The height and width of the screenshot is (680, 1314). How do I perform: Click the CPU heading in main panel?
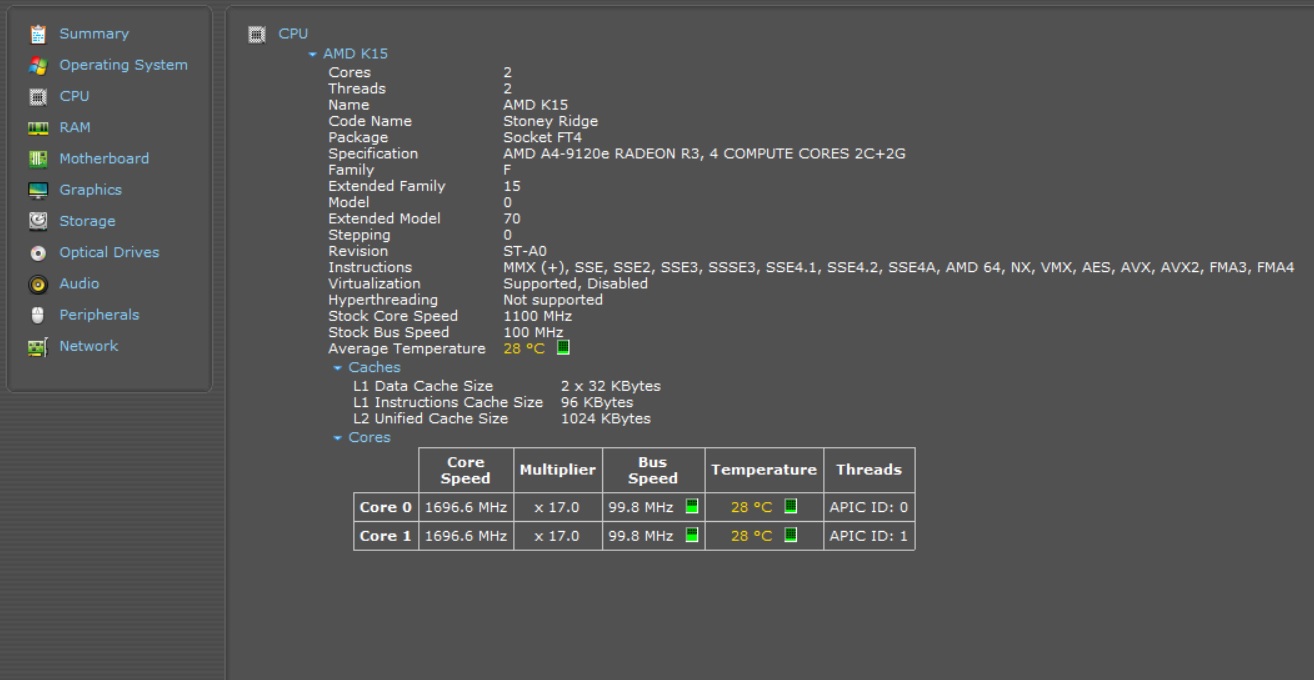293,34
